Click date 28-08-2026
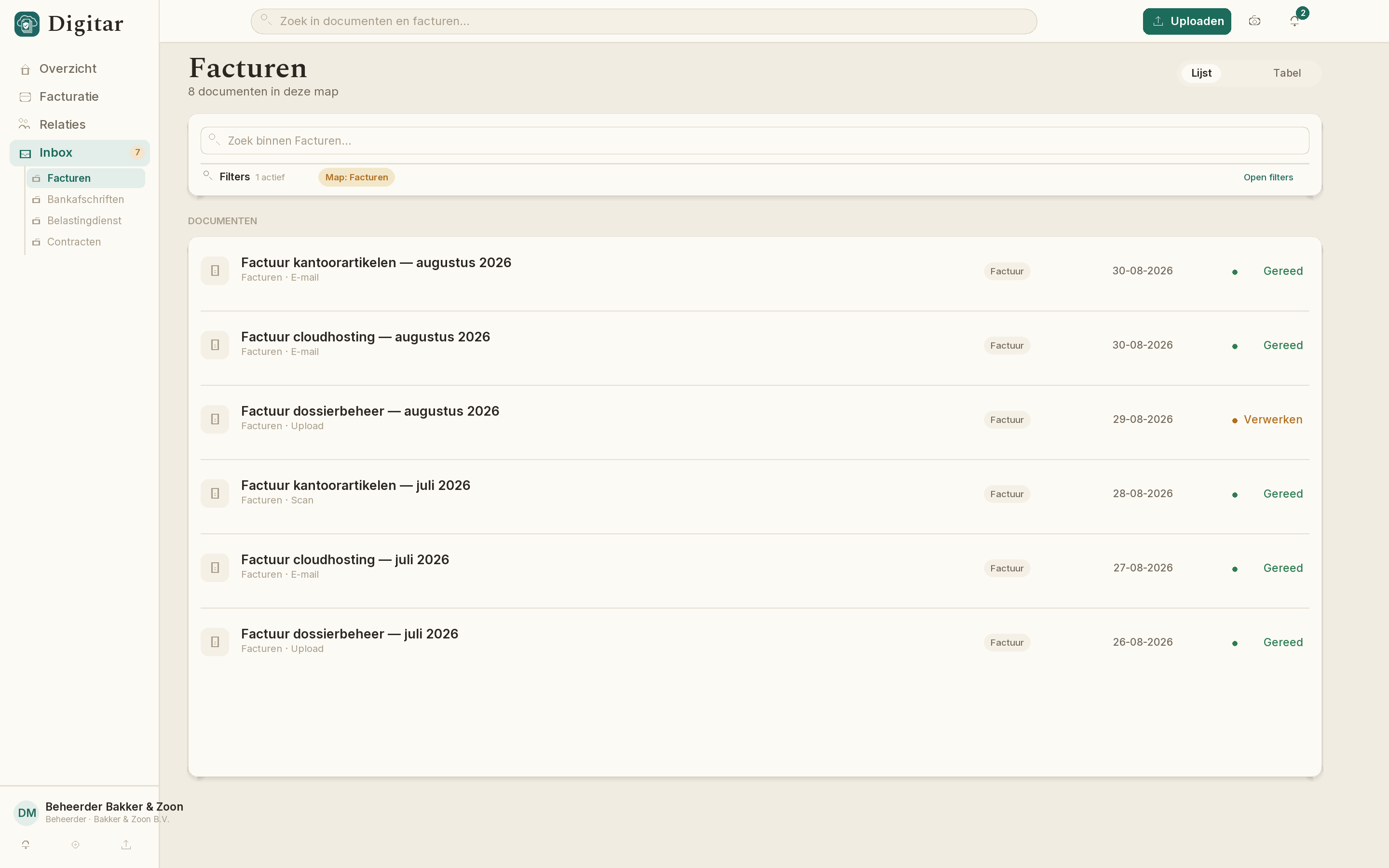1389x868 pixels. [x=1142, y=494]
